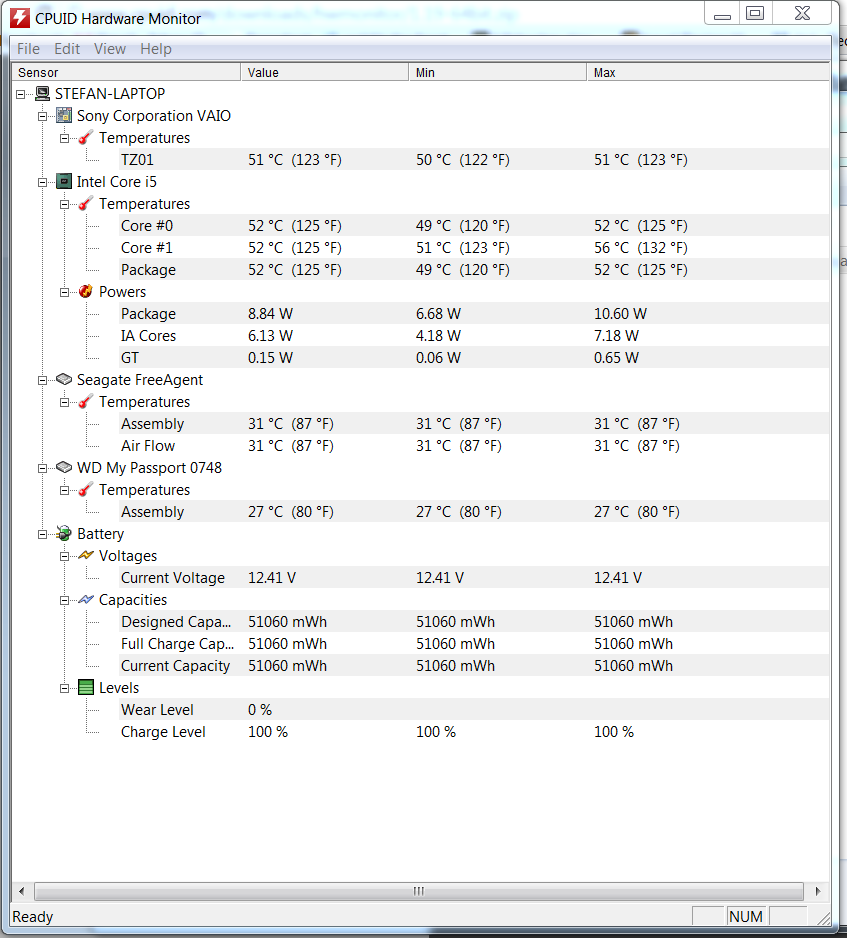Viewport: 847px width, 938px height.
Task: Click the Capacities graph icon
Action: [x=86, y=599]
